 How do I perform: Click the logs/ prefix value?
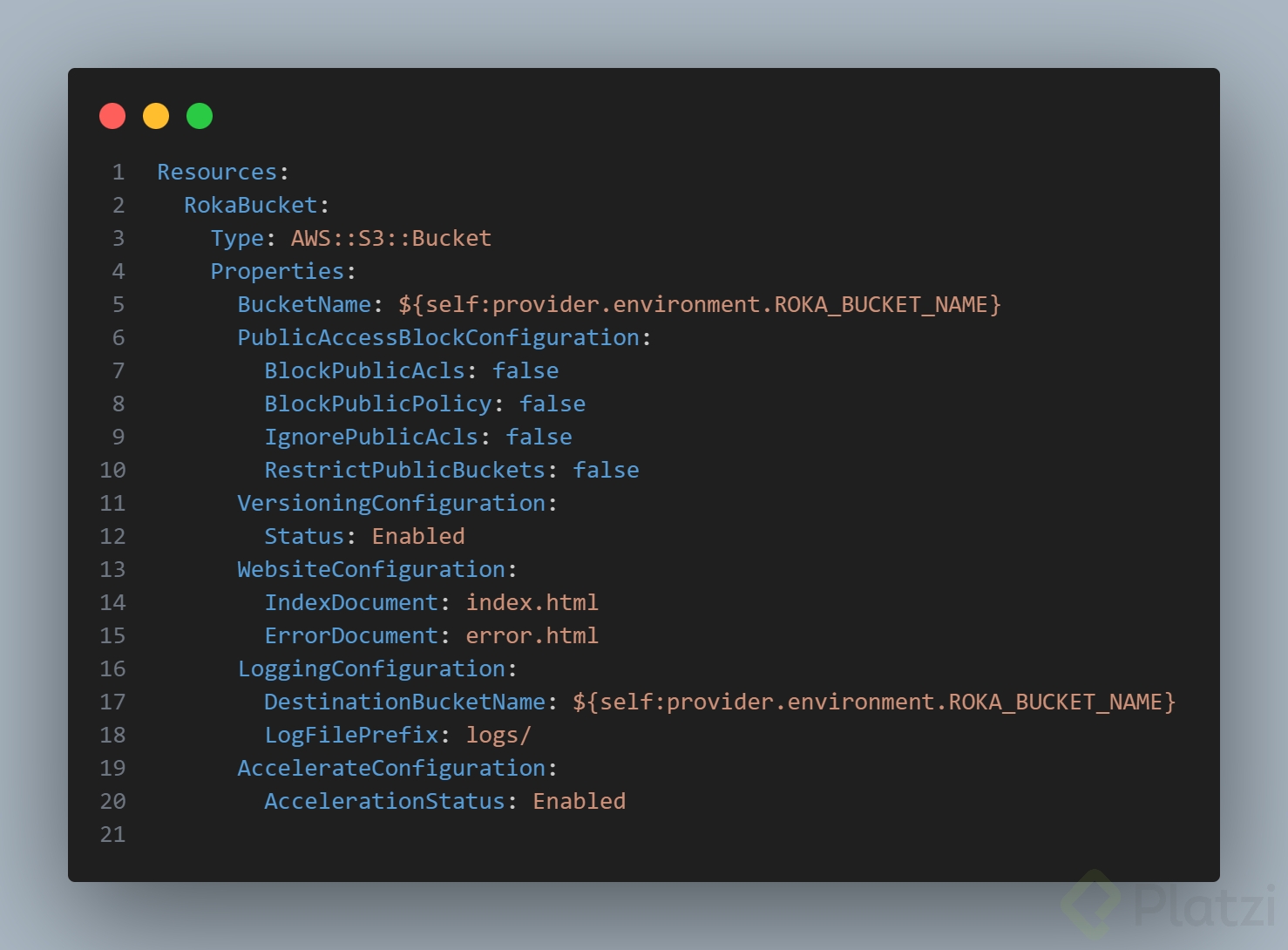tap(498, 735)
